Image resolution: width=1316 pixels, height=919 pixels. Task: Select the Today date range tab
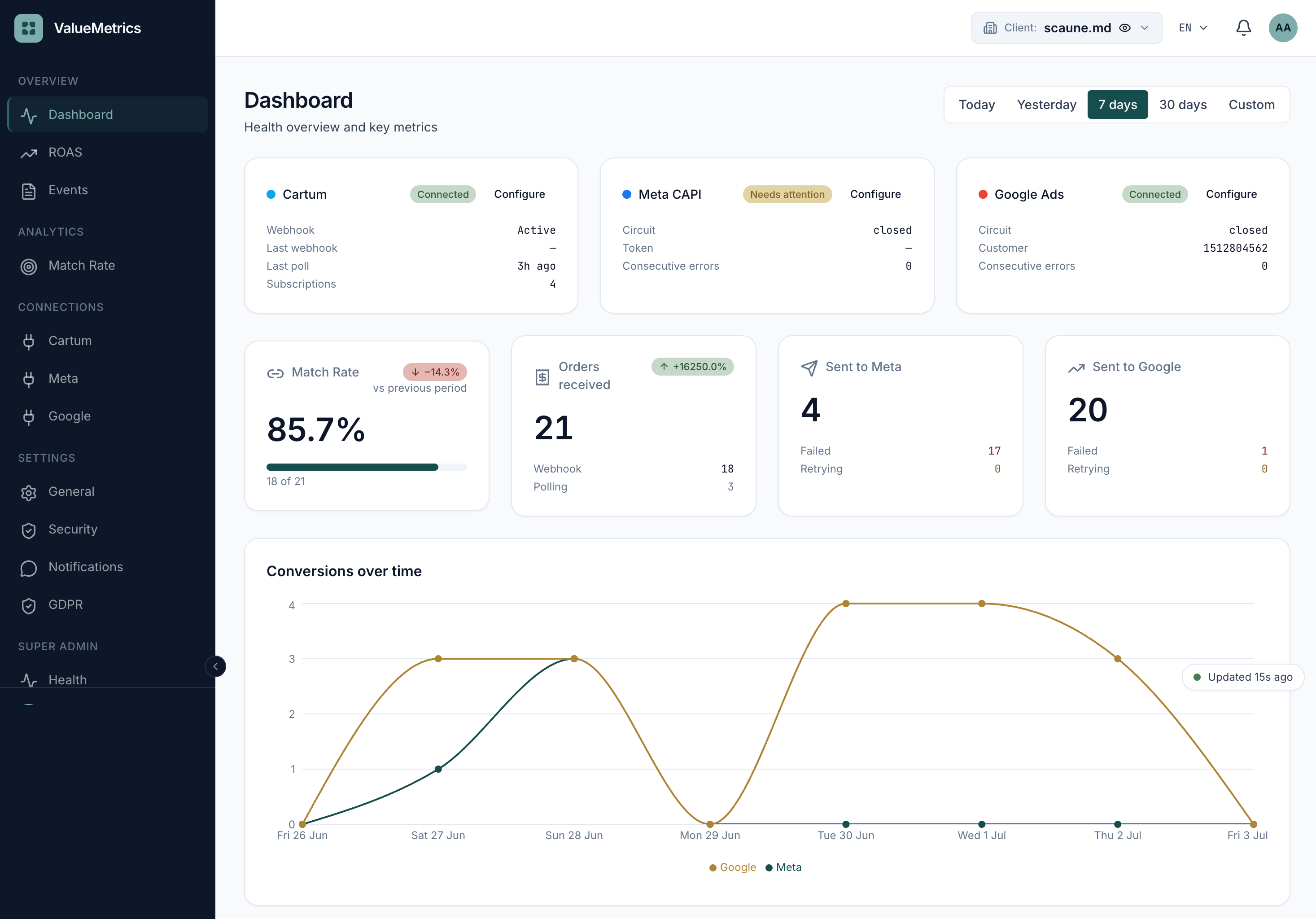tap(977, 105)
